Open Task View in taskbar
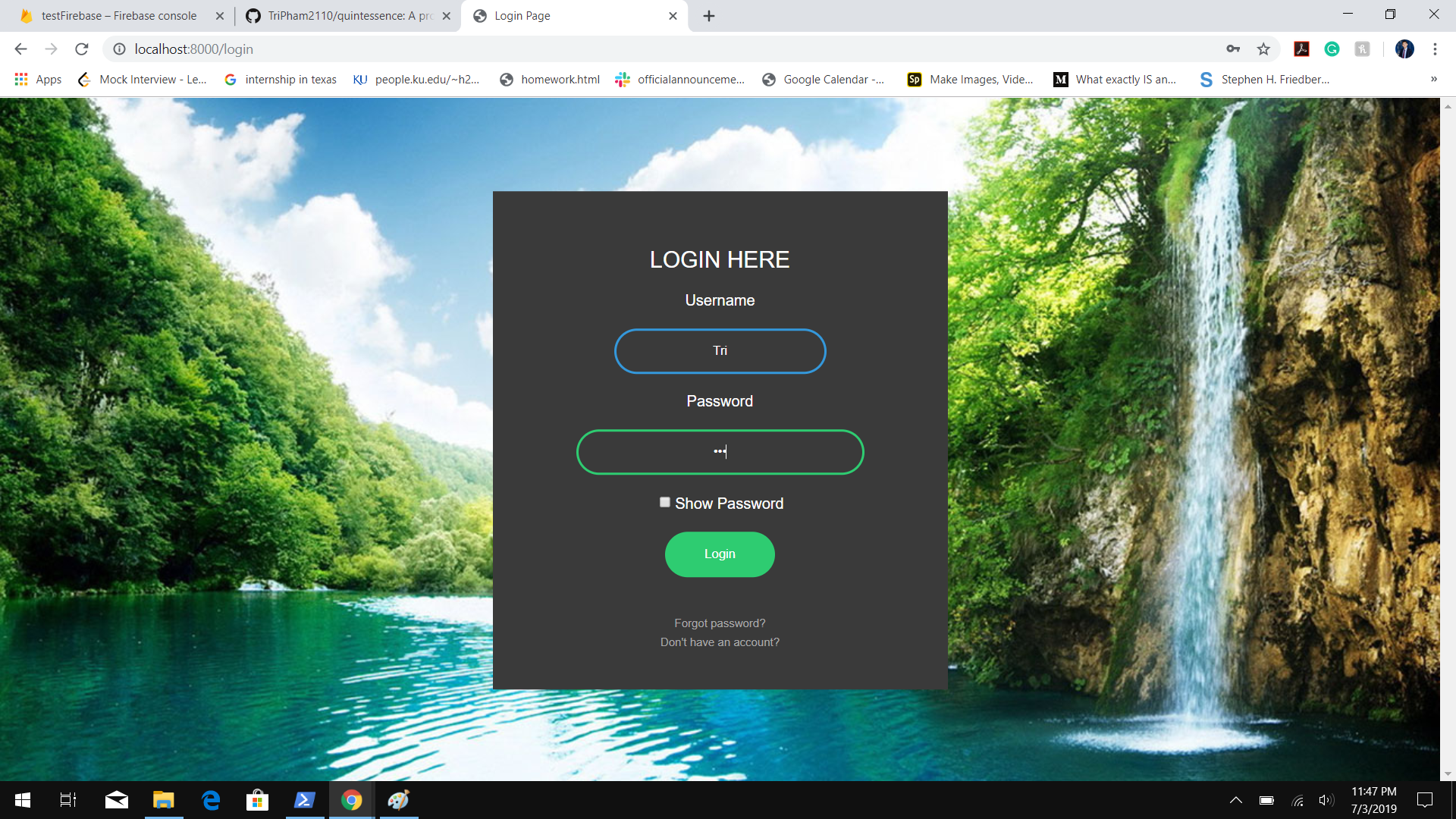The width and height of the screenshot is (1456, 819). pyautogui.click(x=68, y=800)
